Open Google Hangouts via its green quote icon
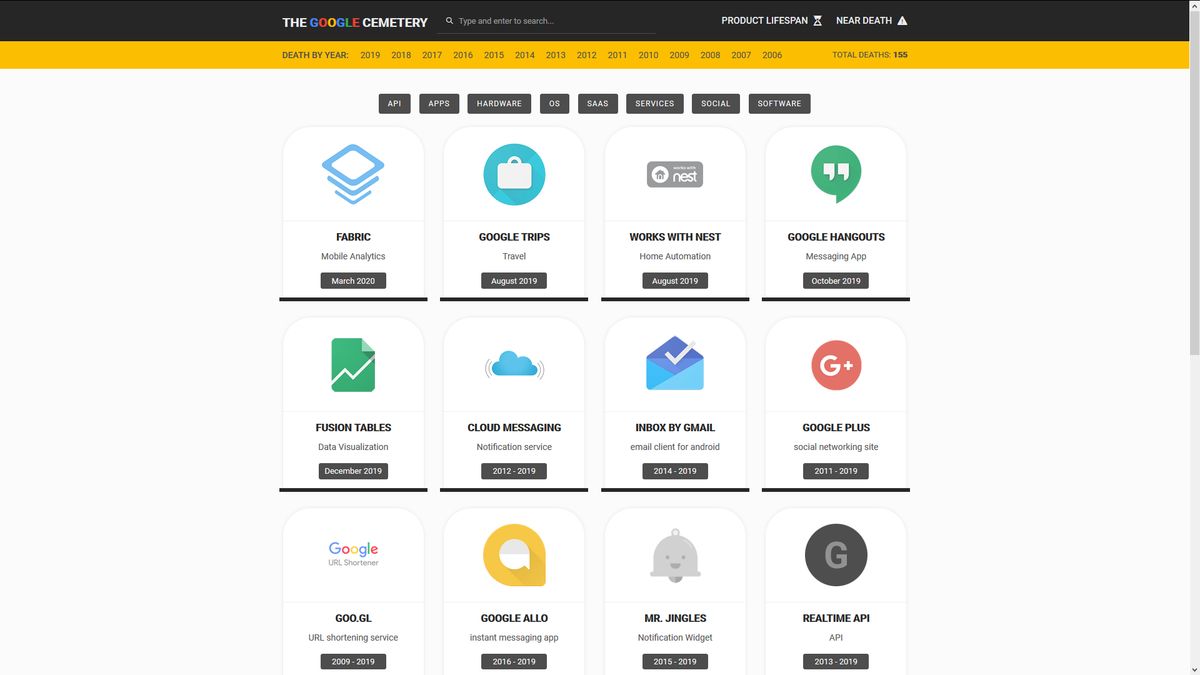This screenshot has height=675, width=1200. coord(835,172)
